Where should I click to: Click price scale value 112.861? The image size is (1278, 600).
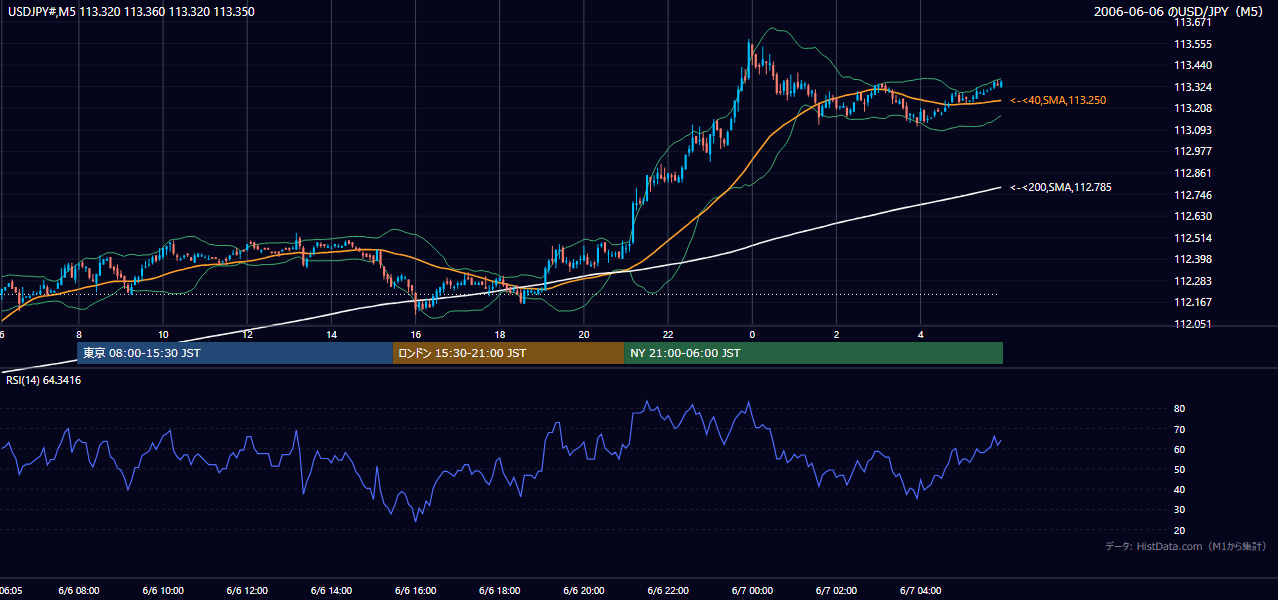coord(1192,173)
